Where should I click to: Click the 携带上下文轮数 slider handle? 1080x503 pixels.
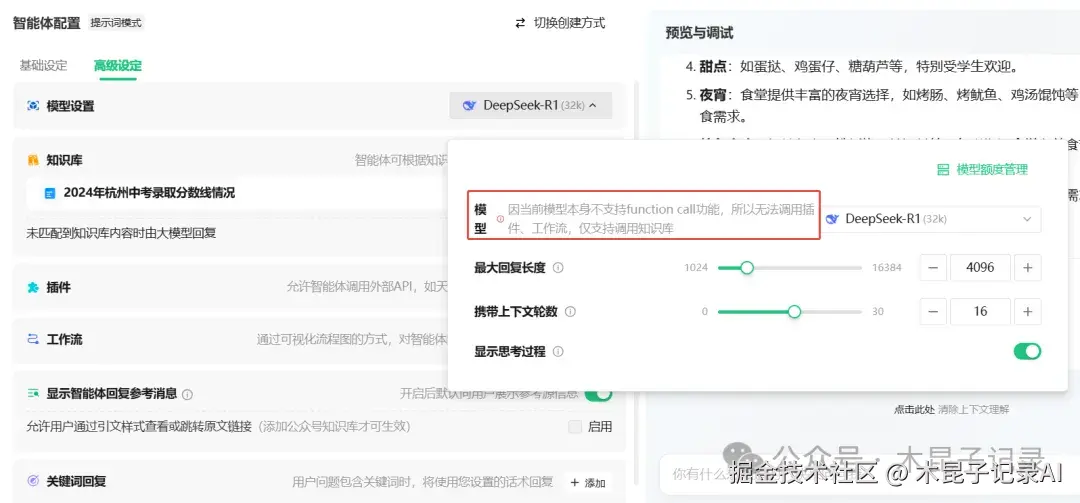[794, 311]
